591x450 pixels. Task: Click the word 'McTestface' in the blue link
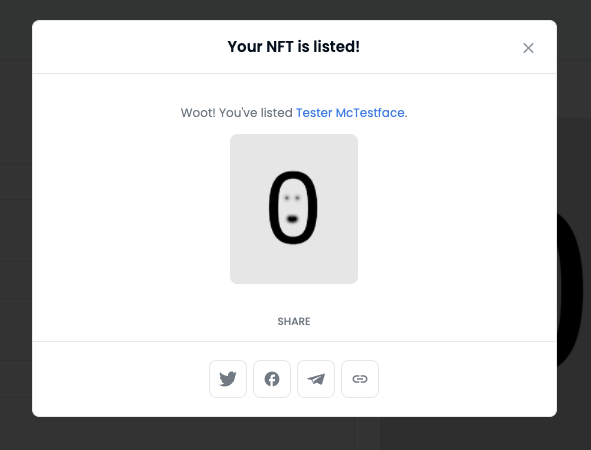(x=370, y=113)
